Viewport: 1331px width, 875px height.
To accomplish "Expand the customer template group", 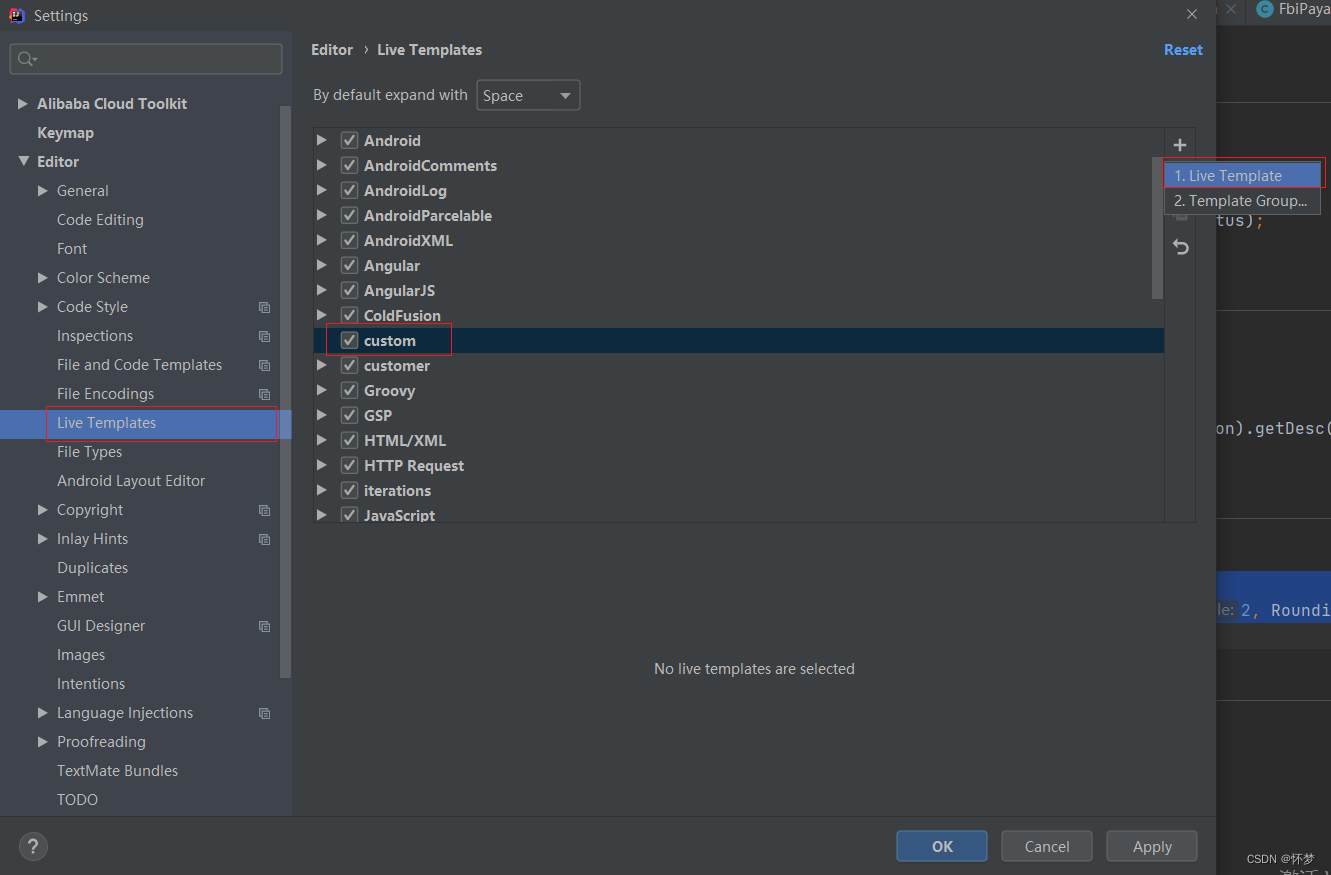I will pyautogui.click(x=322, y=365).
